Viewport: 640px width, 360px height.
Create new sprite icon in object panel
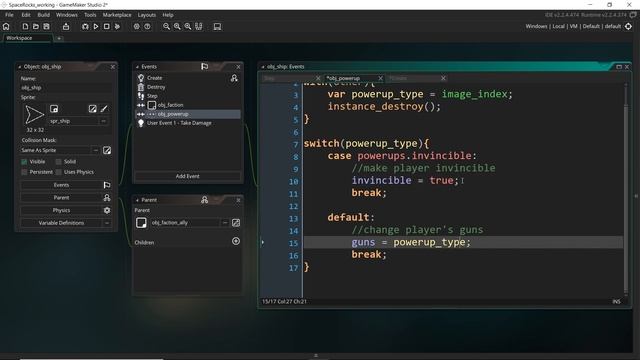click(54, 109)
